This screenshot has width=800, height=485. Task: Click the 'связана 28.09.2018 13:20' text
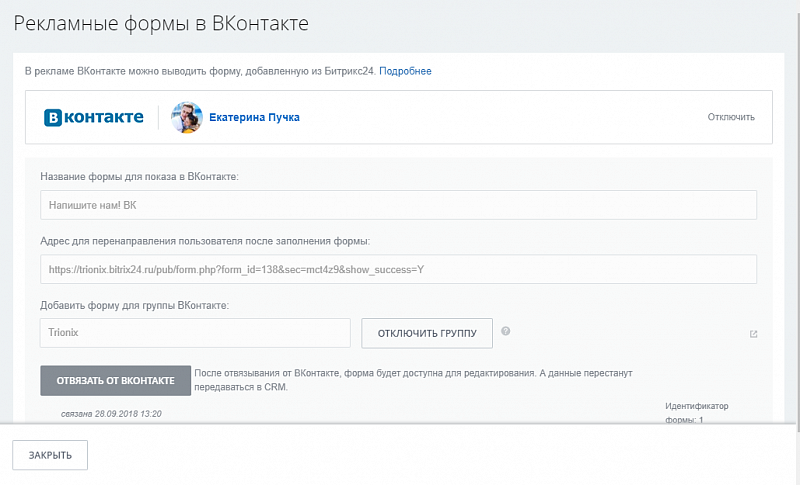pyautogui.click(x=111, y=414)
